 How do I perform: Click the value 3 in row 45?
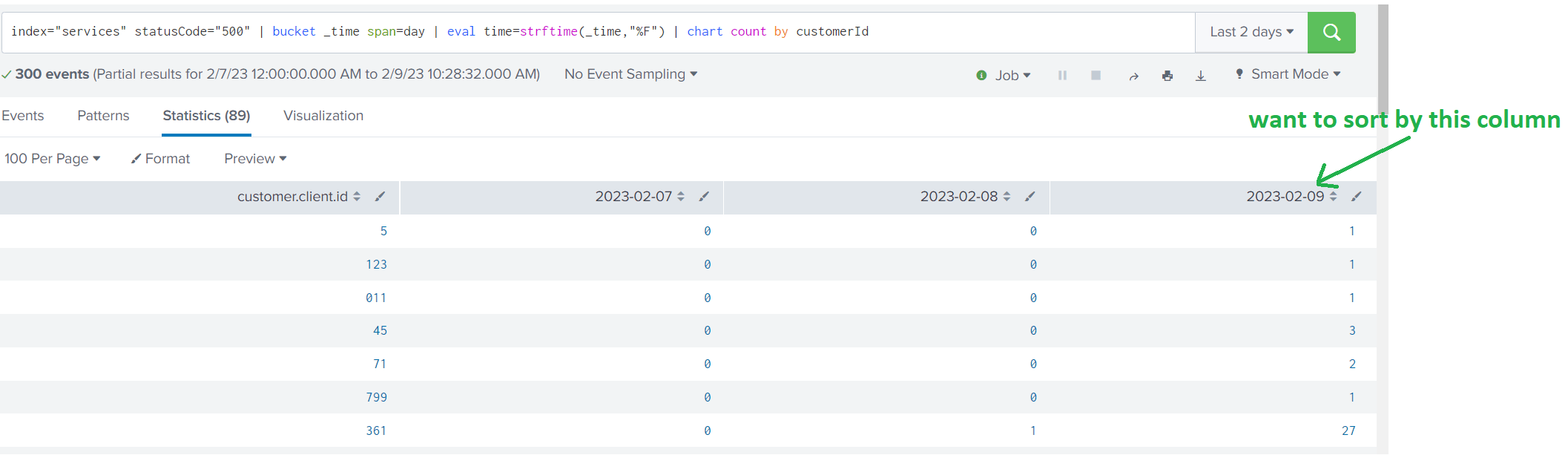pyautogui.click(x=1352, y=330)
